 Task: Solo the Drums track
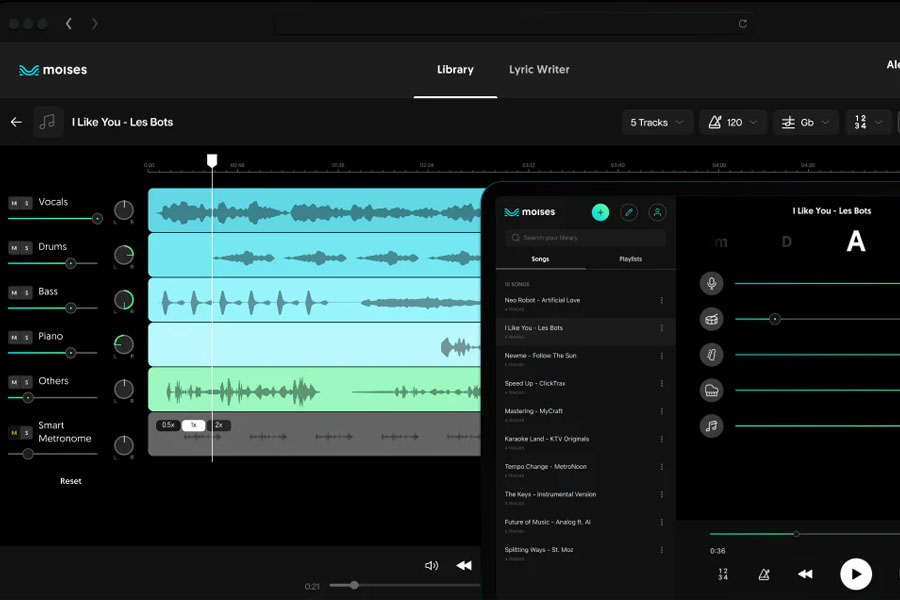tap(26, 248)
